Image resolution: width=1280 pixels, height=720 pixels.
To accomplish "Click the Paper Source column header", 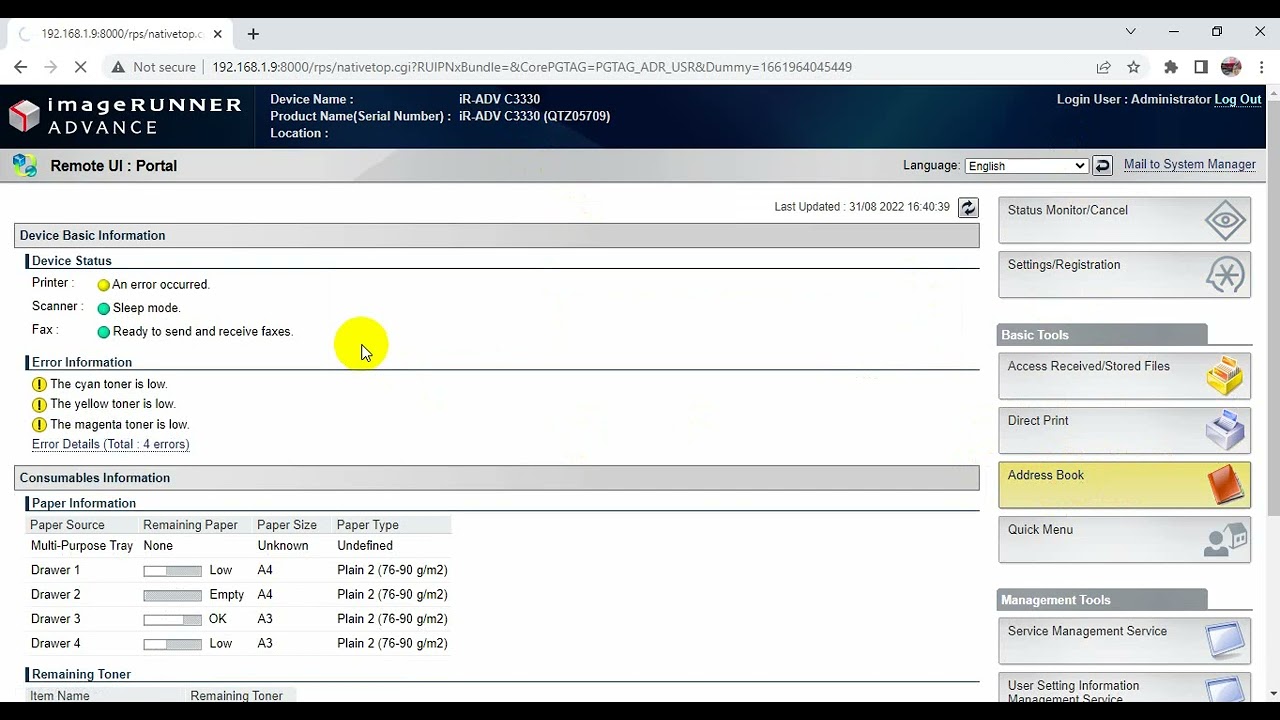I will pos(67,525).
